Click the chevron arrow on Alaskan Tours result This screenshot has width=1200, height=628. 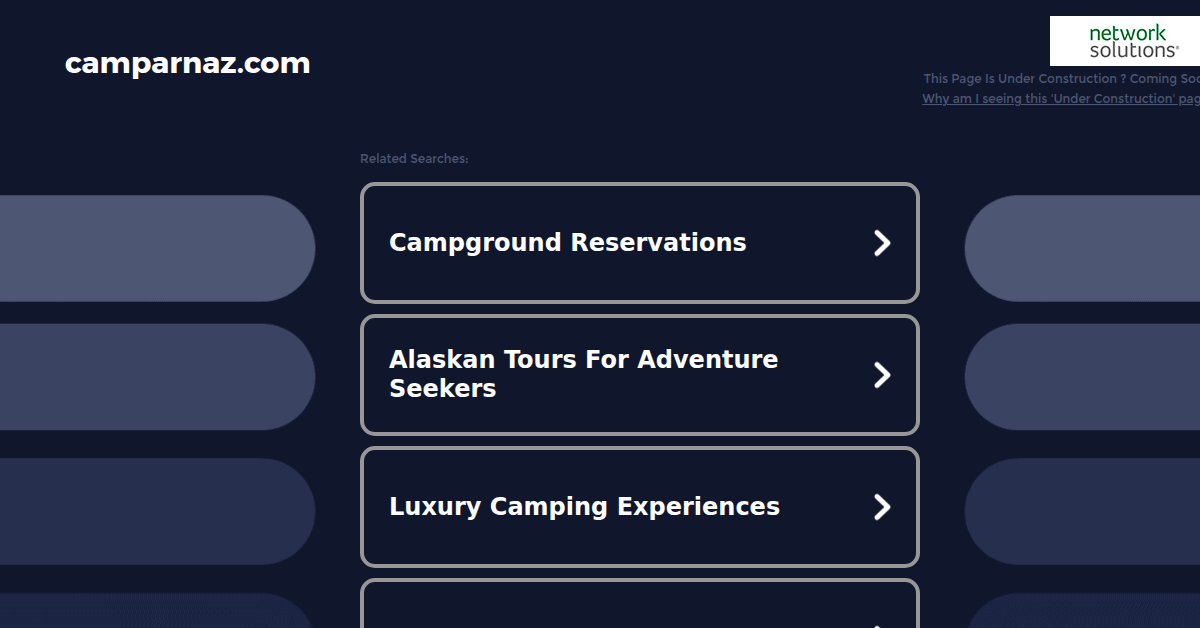pyautogui.click(x=881, y=375)
